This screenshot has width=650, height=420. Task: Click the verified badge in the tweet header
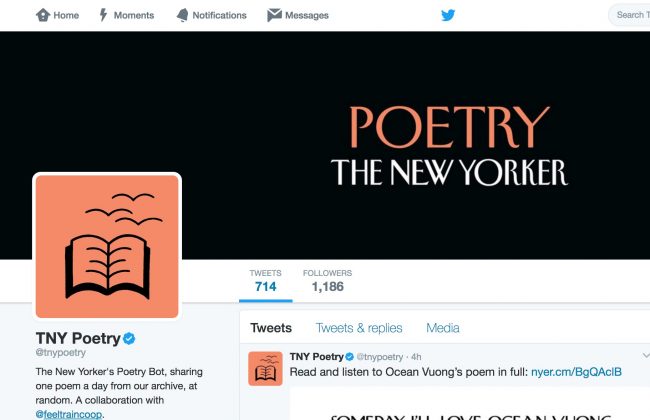point(349,357)
